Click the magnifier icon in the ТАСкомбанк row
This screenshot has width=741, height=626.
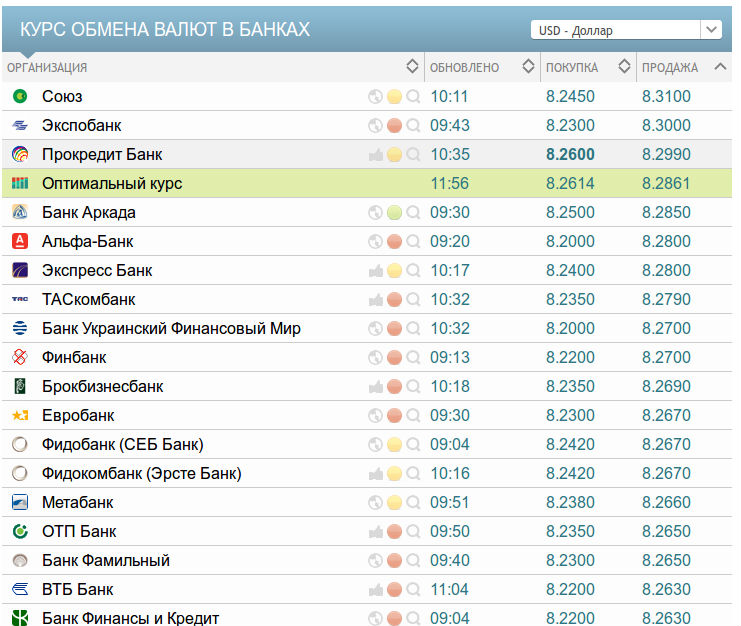pos(413,300)
